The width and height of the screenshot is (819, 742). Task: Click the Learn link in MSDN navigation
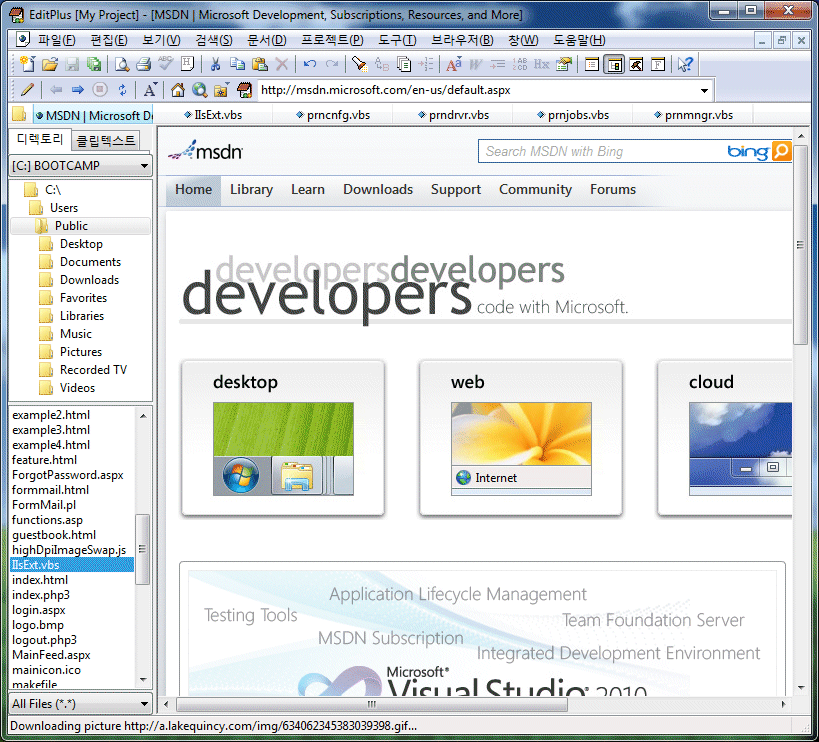308,189
